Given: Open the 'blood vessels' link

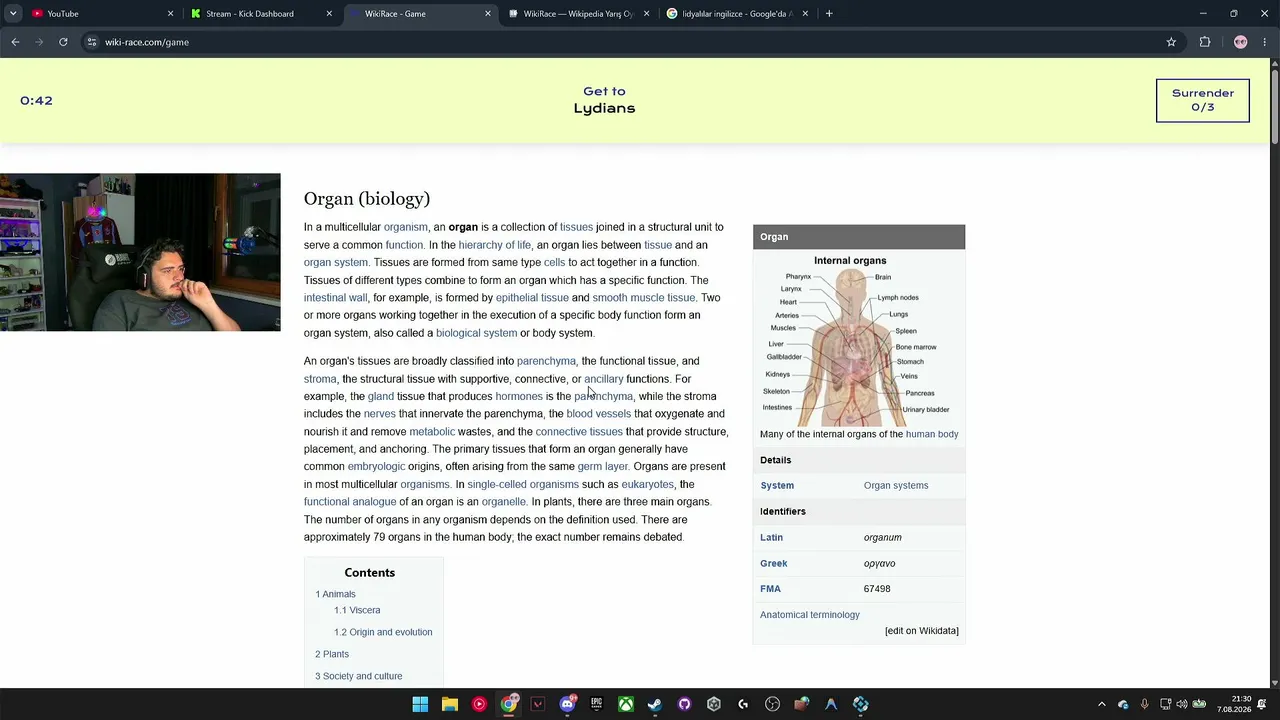Looking at the screenshot, I should tap(599, 414).
